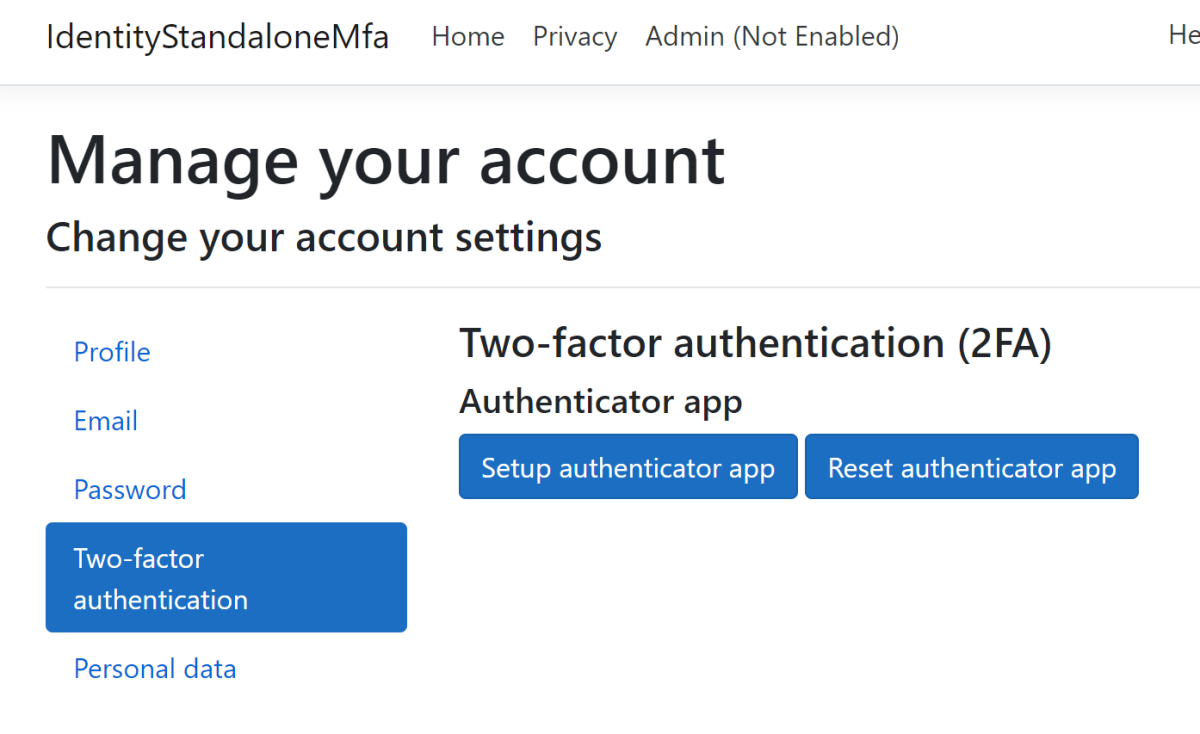
Task: Click the Two-factor authentication (2FA) heading
Action: click(755, 343)
